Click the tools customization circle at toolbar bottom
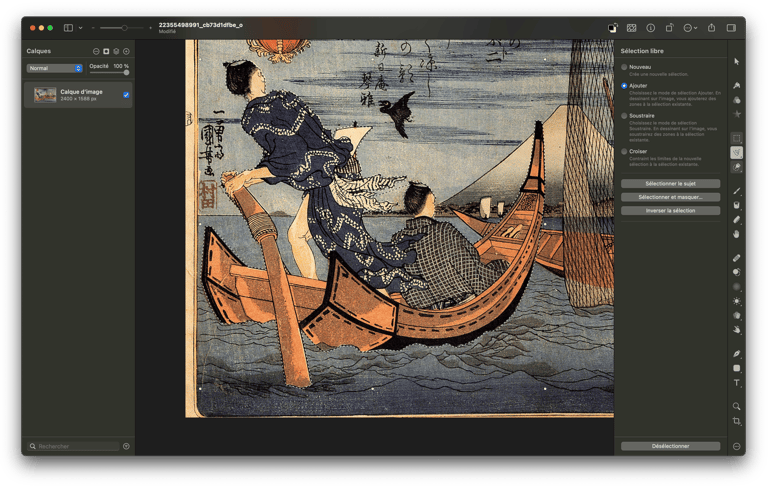768x488 pixels. point(736,446)
